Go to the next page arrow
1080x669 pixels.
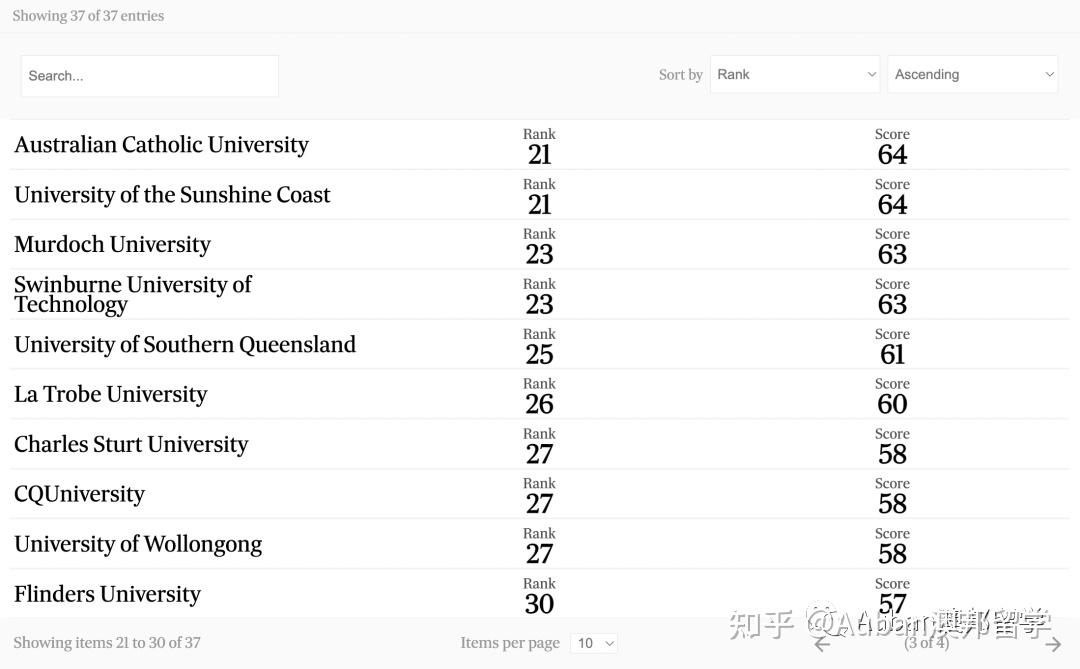tap(1052, 644)
